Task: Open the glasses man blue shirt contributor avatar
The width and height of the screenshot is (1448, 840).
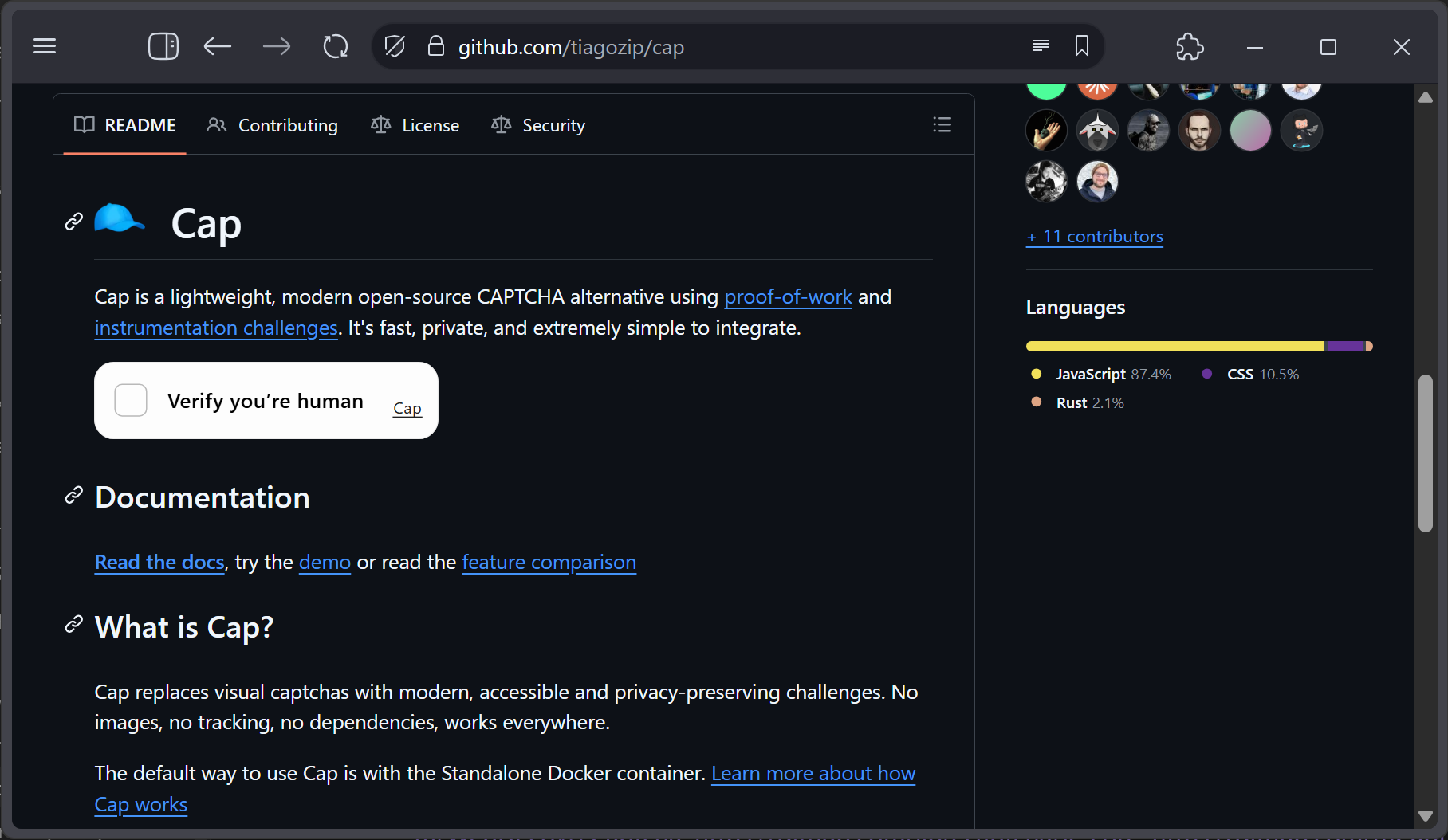Action: click(1097, 182)
